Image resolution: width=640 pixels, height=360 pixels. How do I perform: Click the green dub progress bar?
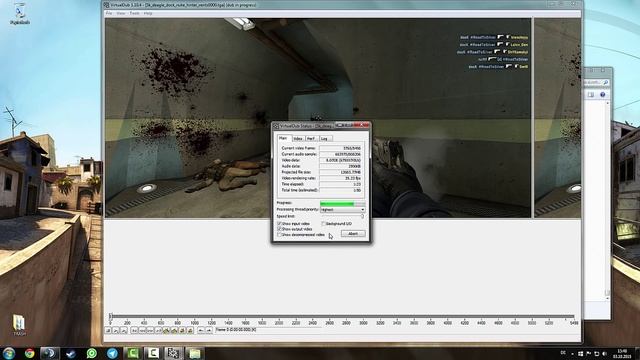tap(342, 203)
